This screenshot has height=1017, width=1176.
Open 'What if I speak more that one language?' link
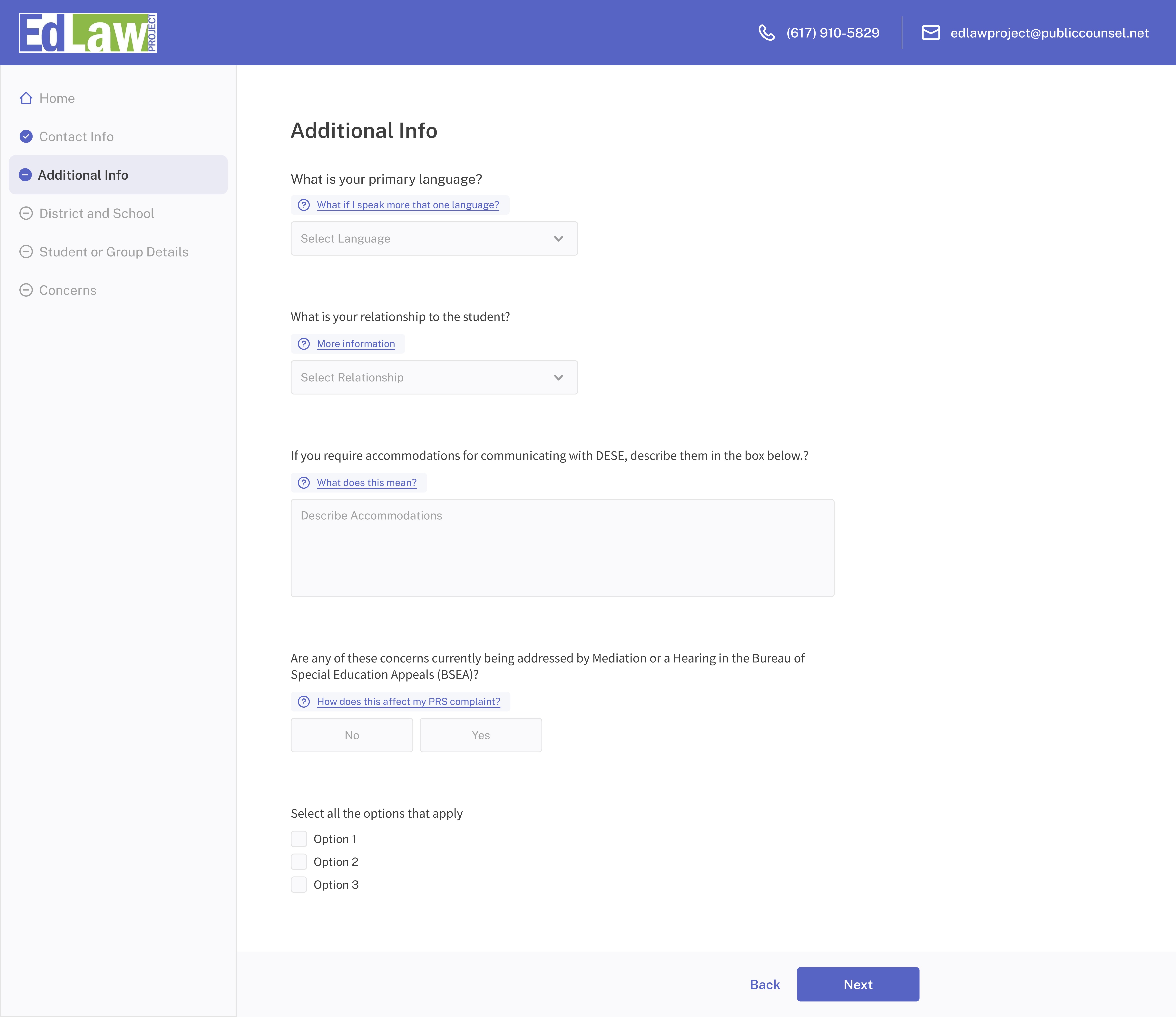(x=408, y=205)
